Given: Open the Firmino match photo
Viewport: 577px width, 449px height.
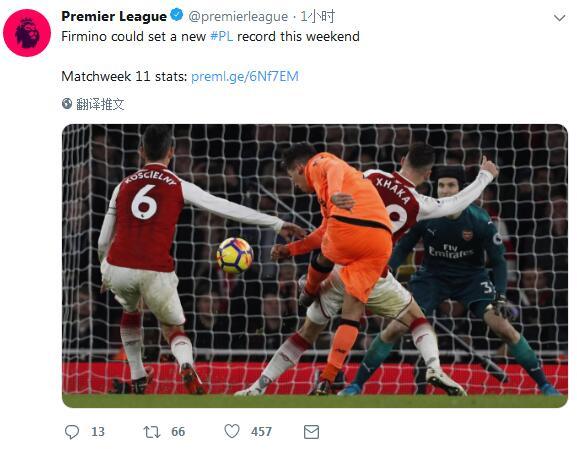Looking at the screenshot, I should pyautogui.click(x=315, y=266).
